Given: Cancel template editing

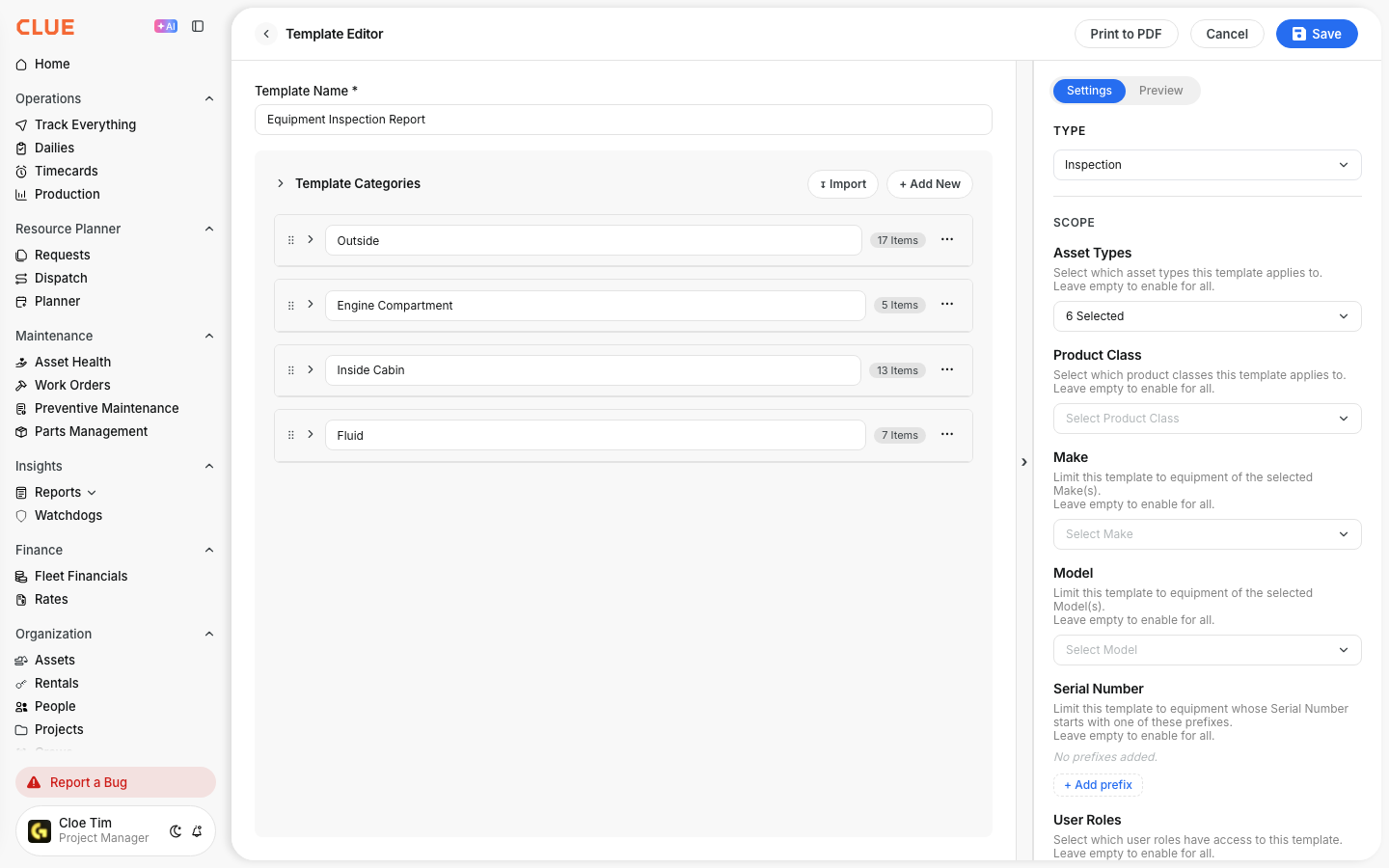Looking at the screenshot, I should [x=1227, y=34].
